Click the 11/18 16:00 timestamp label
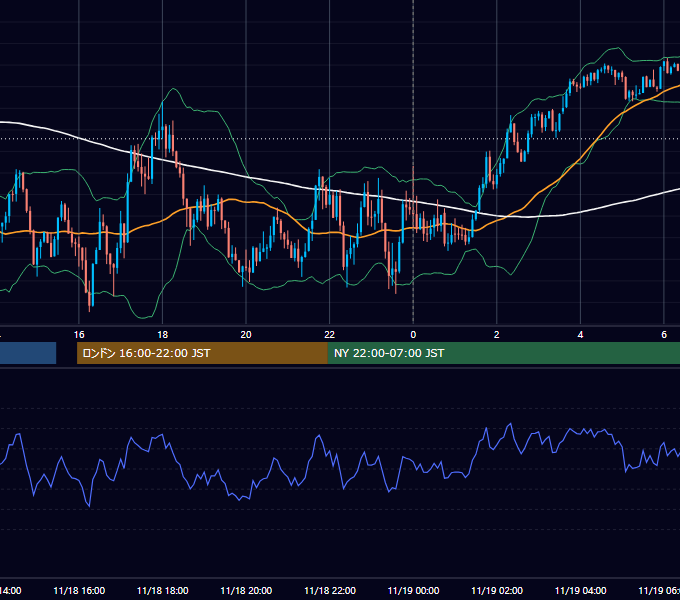This screenshot has width=680, height=600. (79, 590)
